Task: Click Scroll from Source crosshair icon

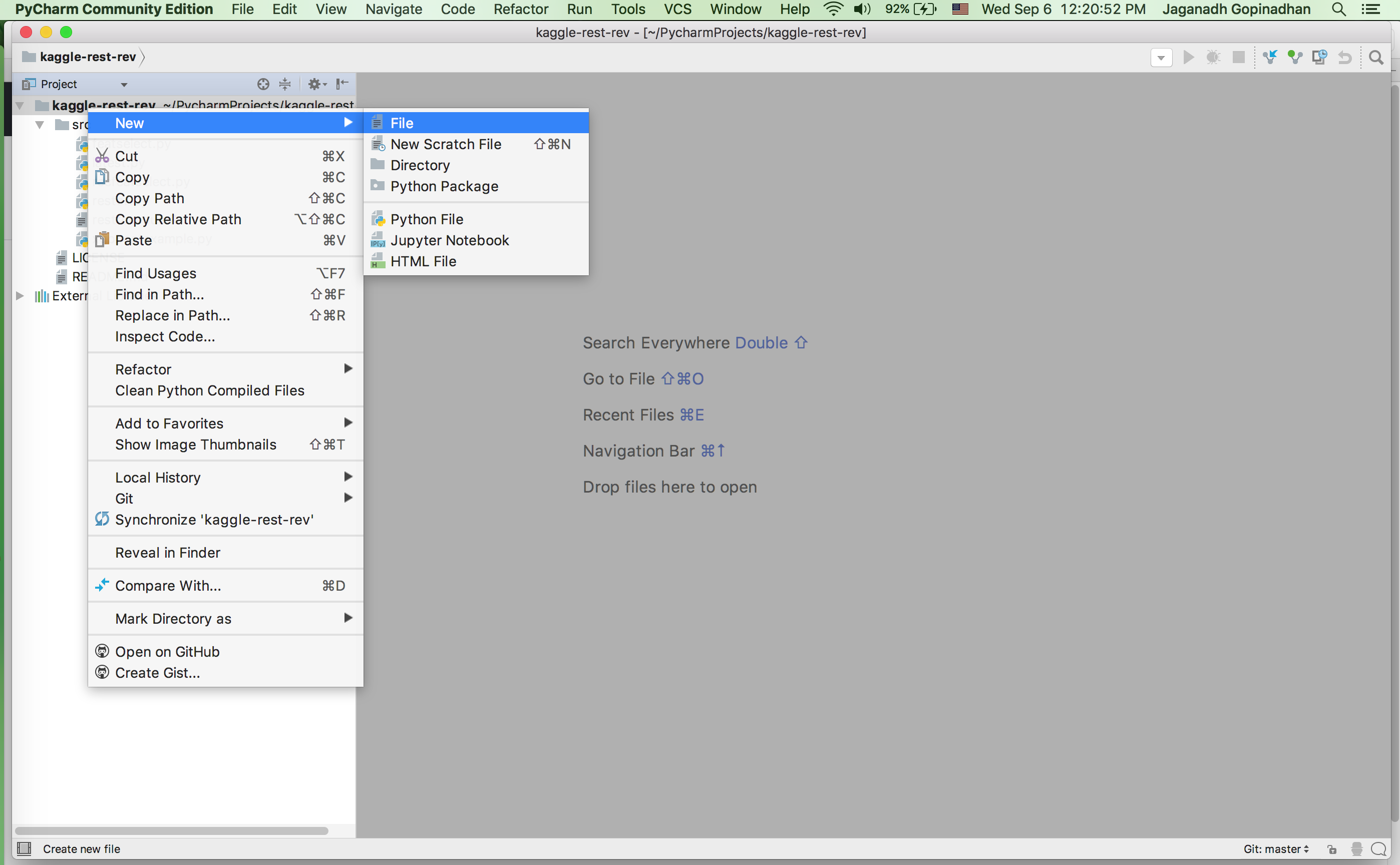Action: pos(262,84)
